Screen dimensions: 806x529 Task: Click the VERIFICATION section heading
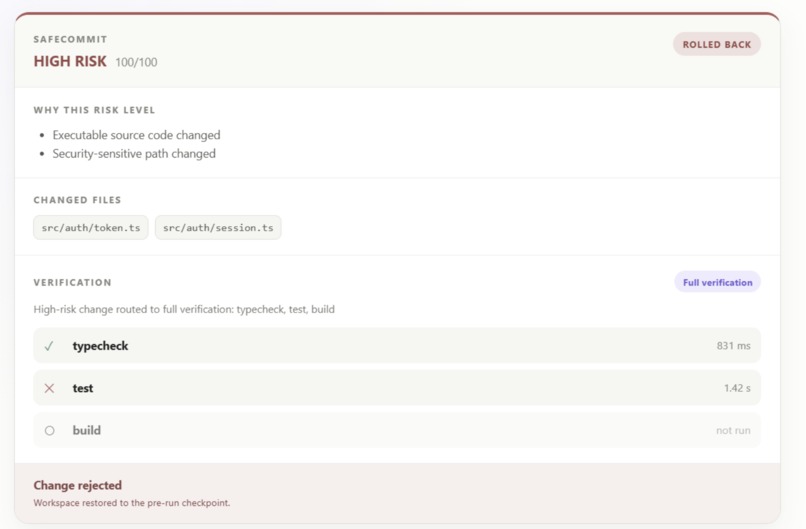(x=72, y=282)
